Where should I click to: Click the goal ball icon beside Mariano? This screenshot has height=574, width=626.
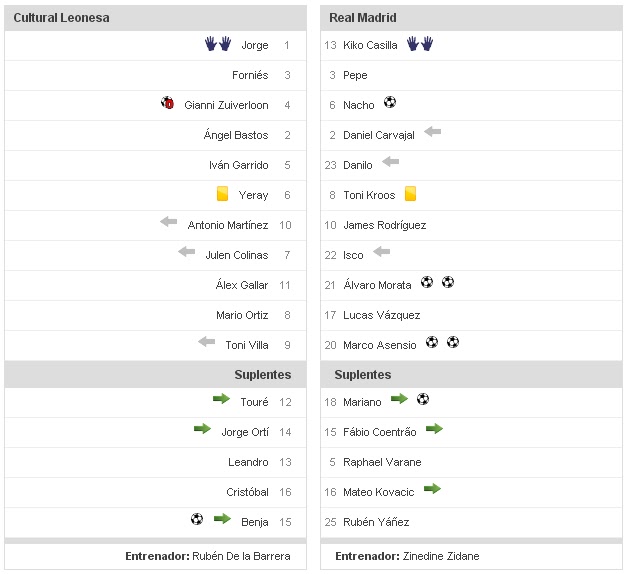pos(423,399)
